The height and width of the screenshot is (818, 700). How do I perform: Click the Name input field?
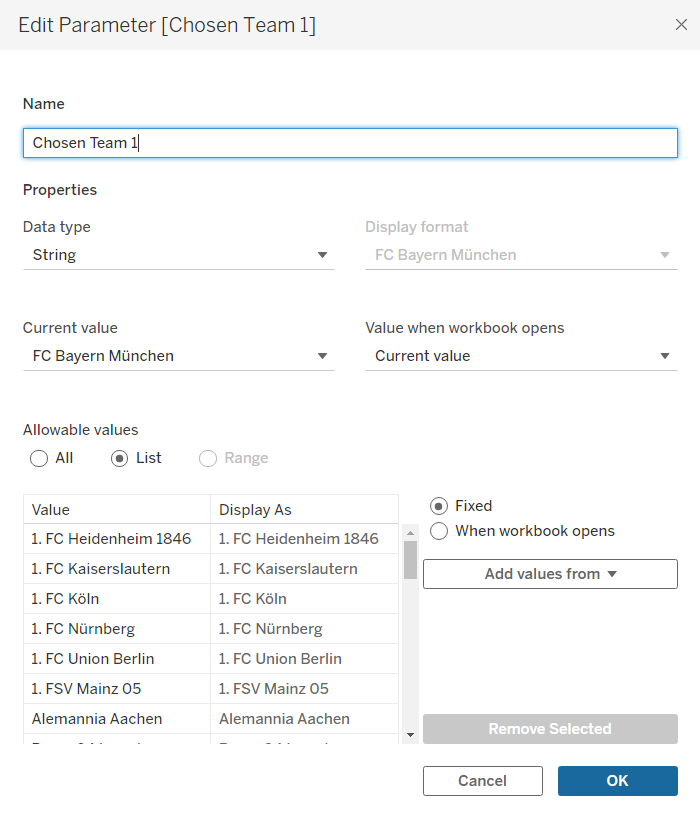point(350,143)
